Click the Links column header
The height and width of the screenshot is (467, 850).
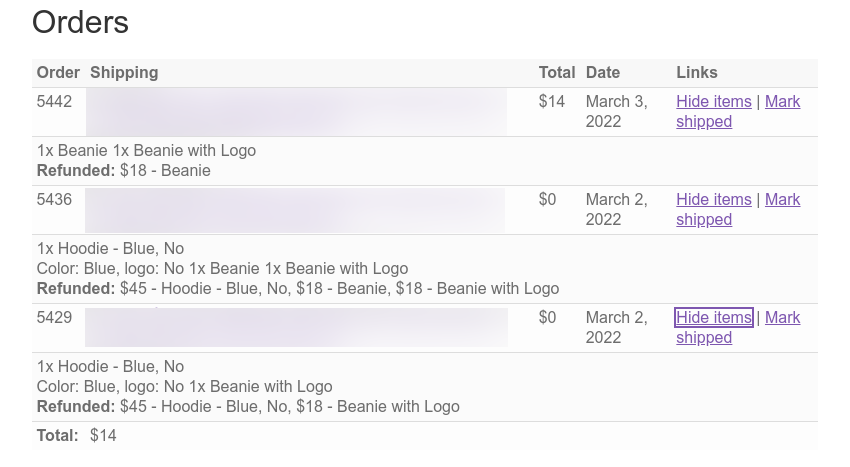click(697, 73)
